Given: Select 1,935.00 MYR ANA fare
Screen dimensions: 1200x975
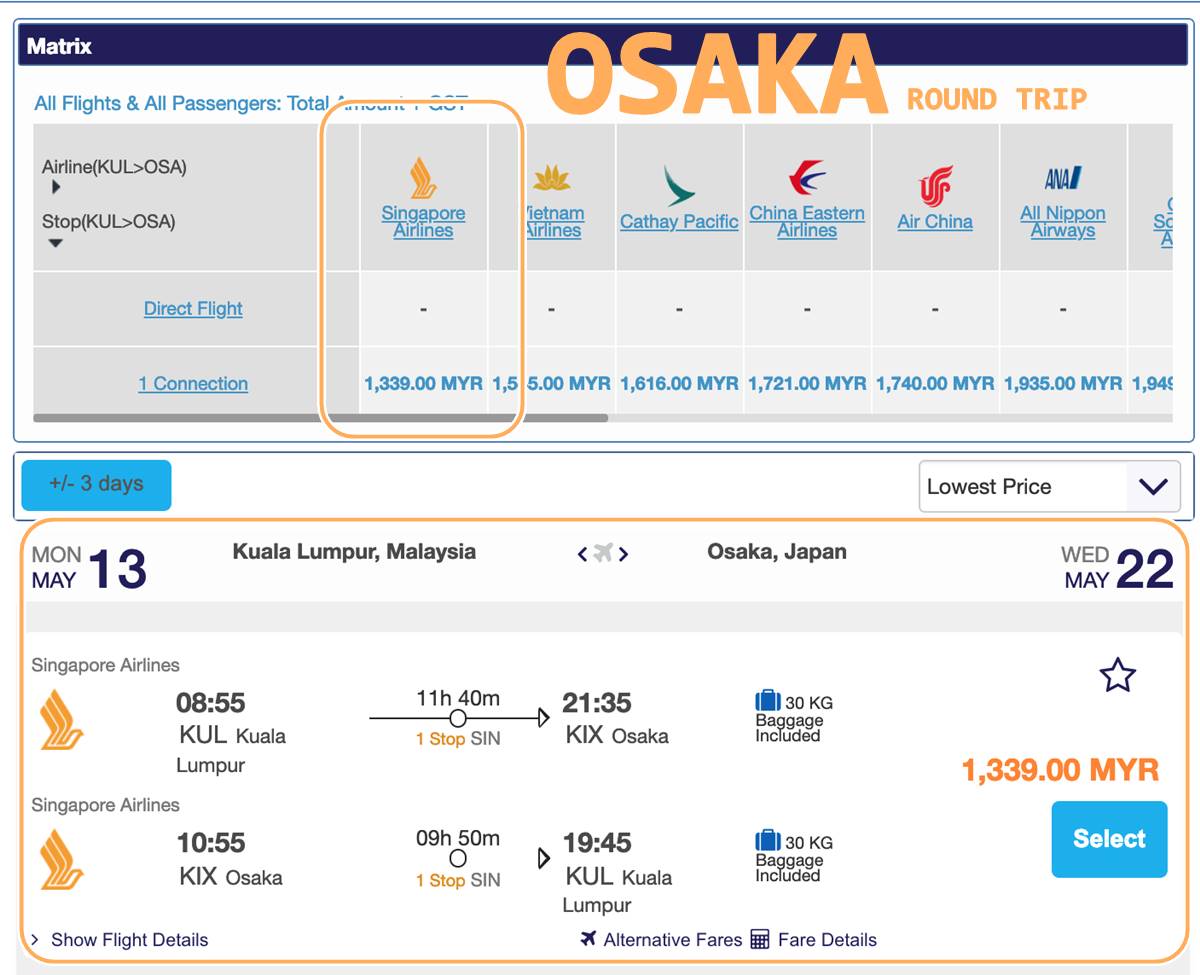Looking at the screenshot, I should 1063,384.
